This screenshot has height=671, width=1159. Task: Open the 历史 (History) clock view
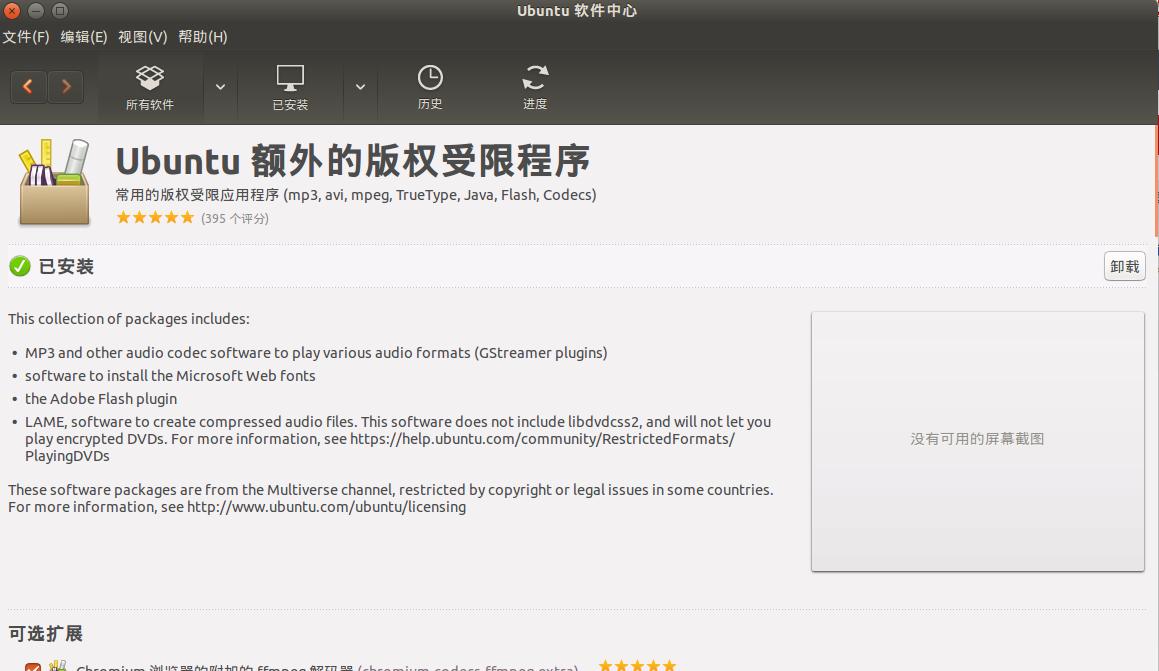point(429,88)
